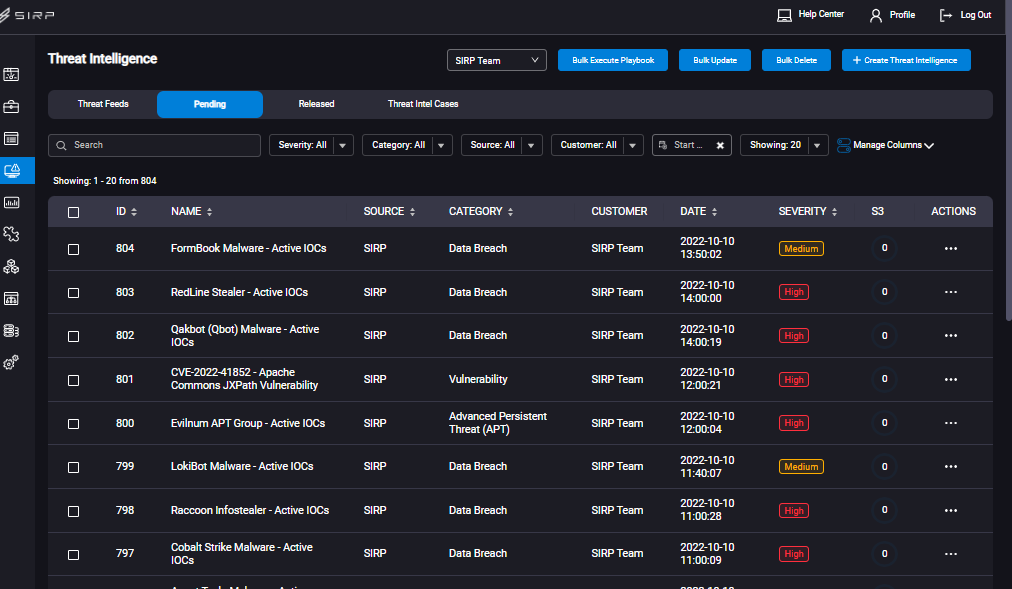Log out of SIRP
Image resolution: width=1012 pixels, height=589 pixels.
point(966,15)
